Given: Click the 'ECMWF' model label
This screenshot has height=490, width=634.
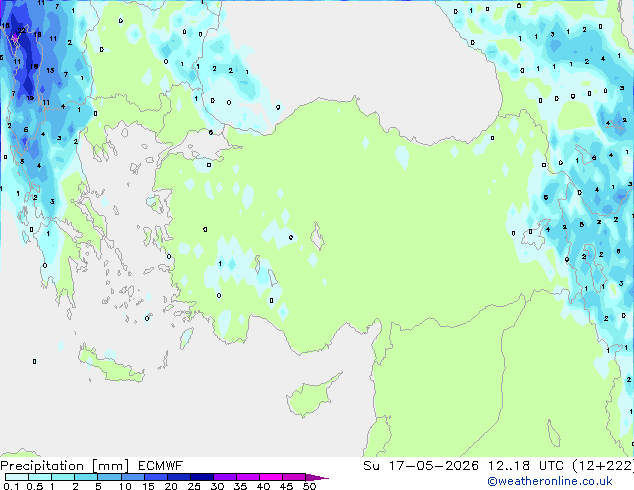Looking at the screenshot, I should point(161,466).
